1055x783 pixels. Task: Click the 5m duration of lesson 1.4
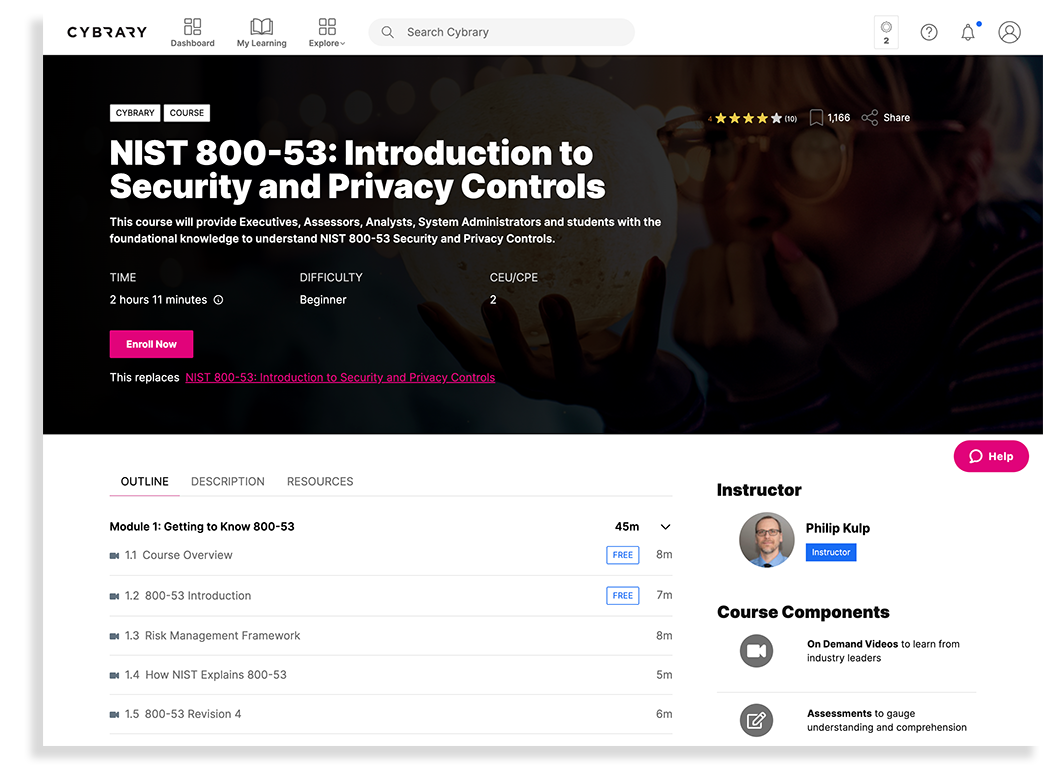point(664,675)
